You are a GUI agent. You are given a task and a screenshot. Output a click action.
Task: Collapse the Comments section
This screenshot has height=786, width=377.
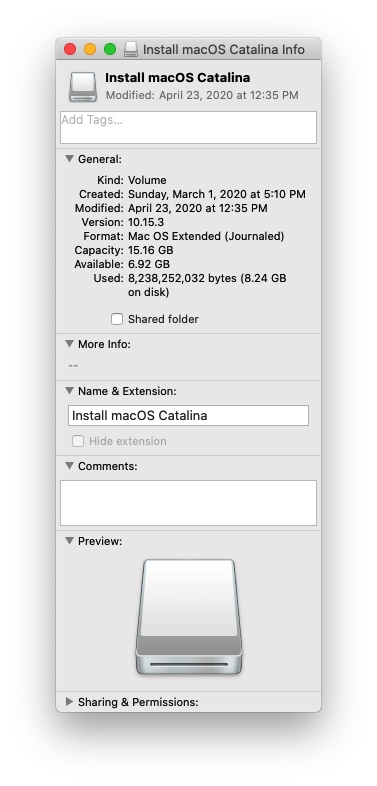pos(70,466)
